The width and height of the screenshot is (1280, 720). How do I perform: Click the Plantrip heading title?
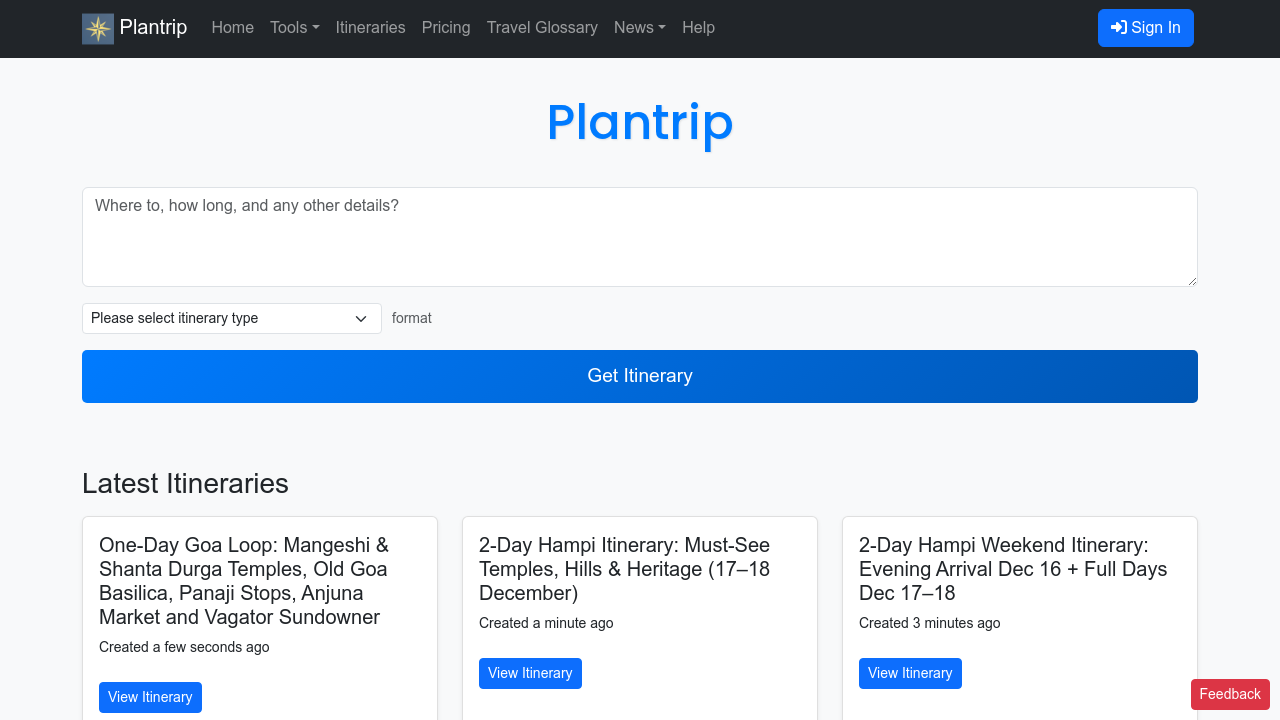(x=640, y=122)
